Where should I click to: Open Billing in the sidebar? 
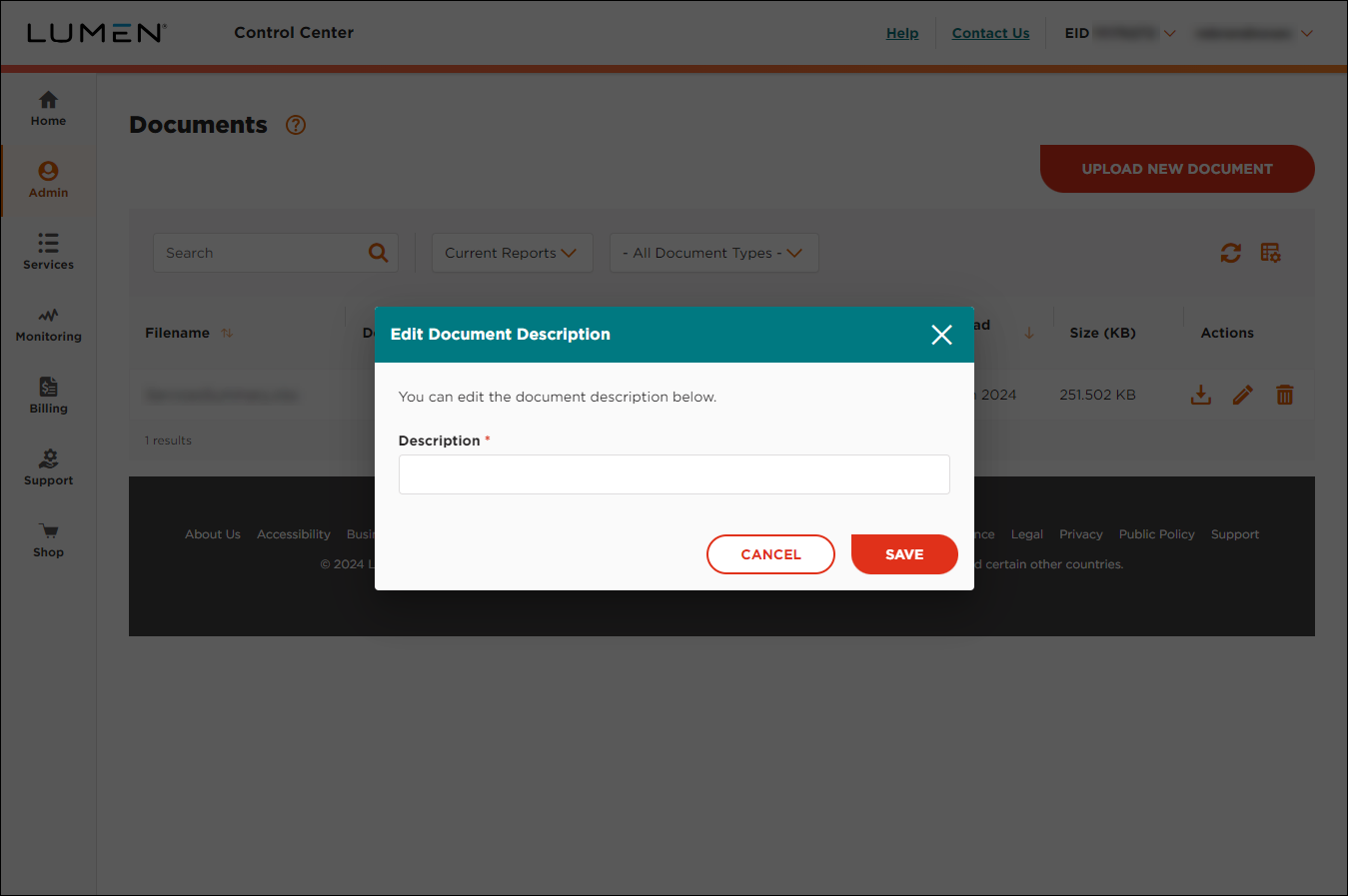point(48,397)
